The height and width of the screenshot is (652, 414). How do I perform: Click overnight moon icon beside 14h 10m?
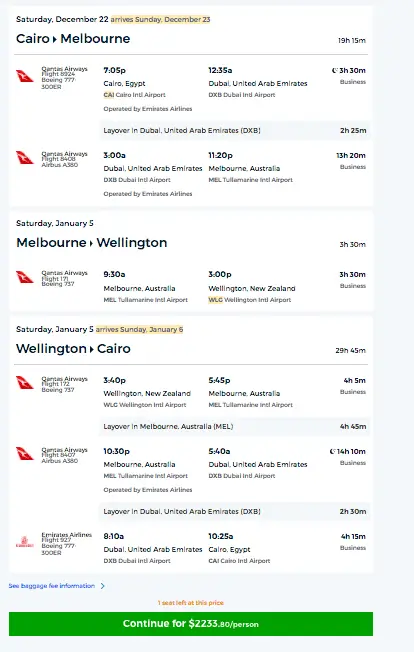[x=332, y=451]
